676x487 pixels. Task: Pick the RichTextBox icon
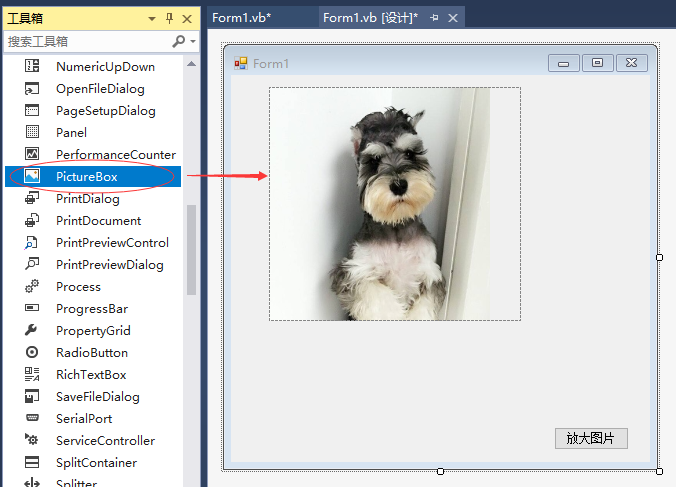click(32, 374)
